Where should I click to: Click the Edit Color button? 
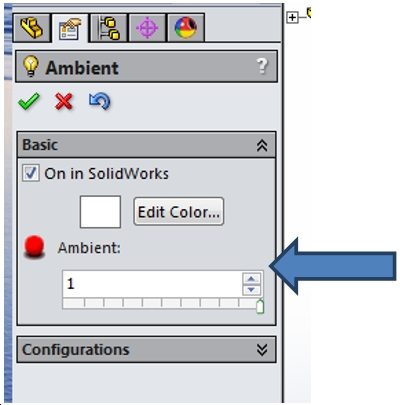179,212
